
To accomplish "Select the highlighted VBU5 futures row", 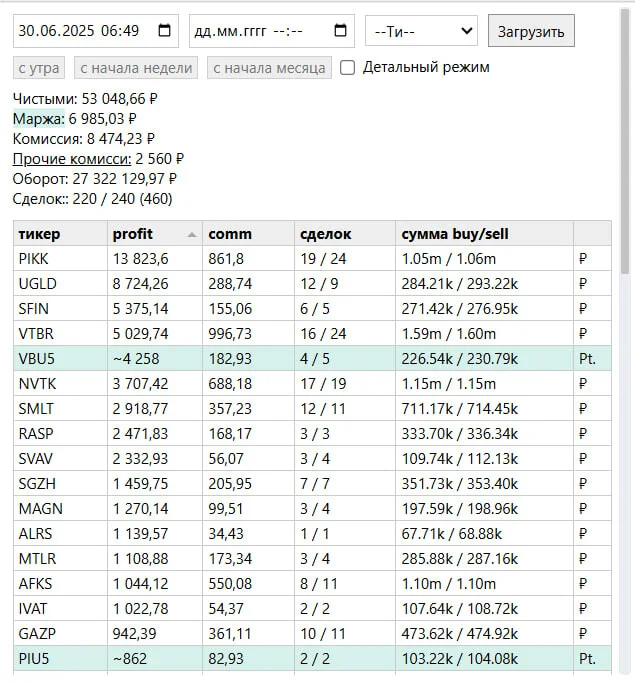I will (x=312, y=358).
